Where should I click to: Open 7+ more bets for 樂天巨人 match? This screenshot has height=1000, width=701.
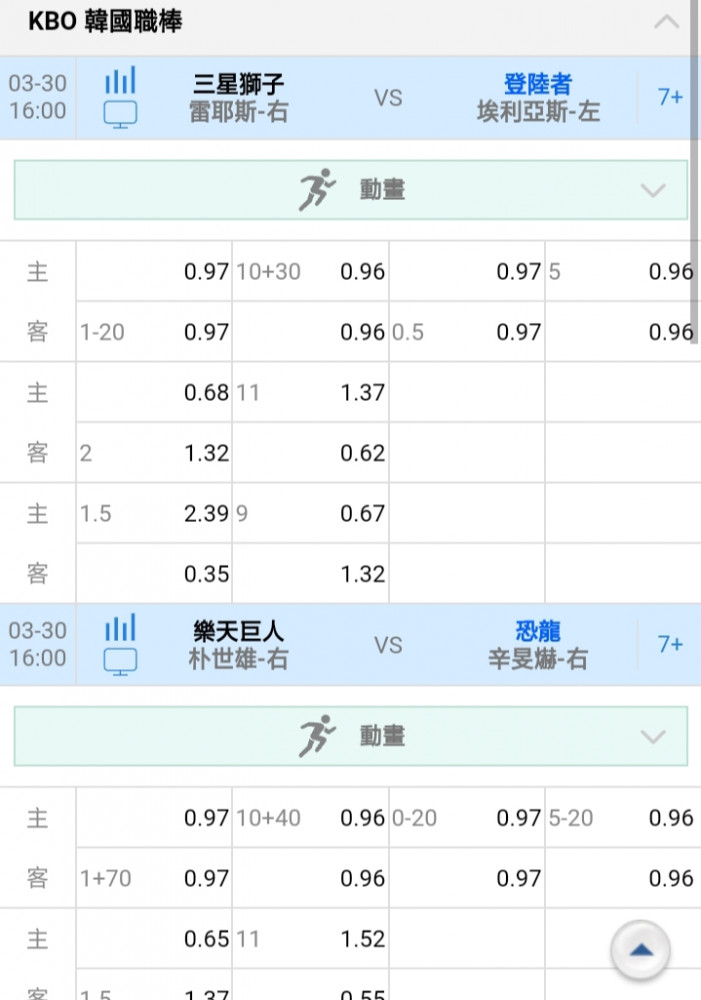670,644
